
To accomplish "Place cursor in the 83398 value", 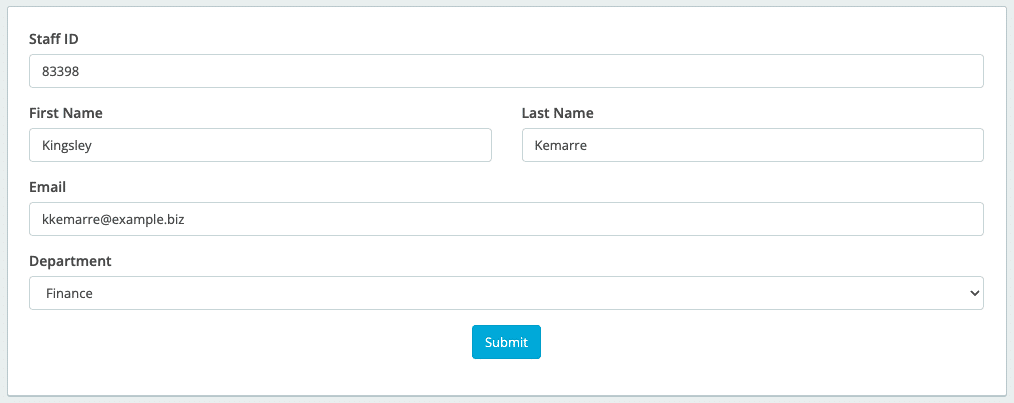I will [x=60, y=72].
